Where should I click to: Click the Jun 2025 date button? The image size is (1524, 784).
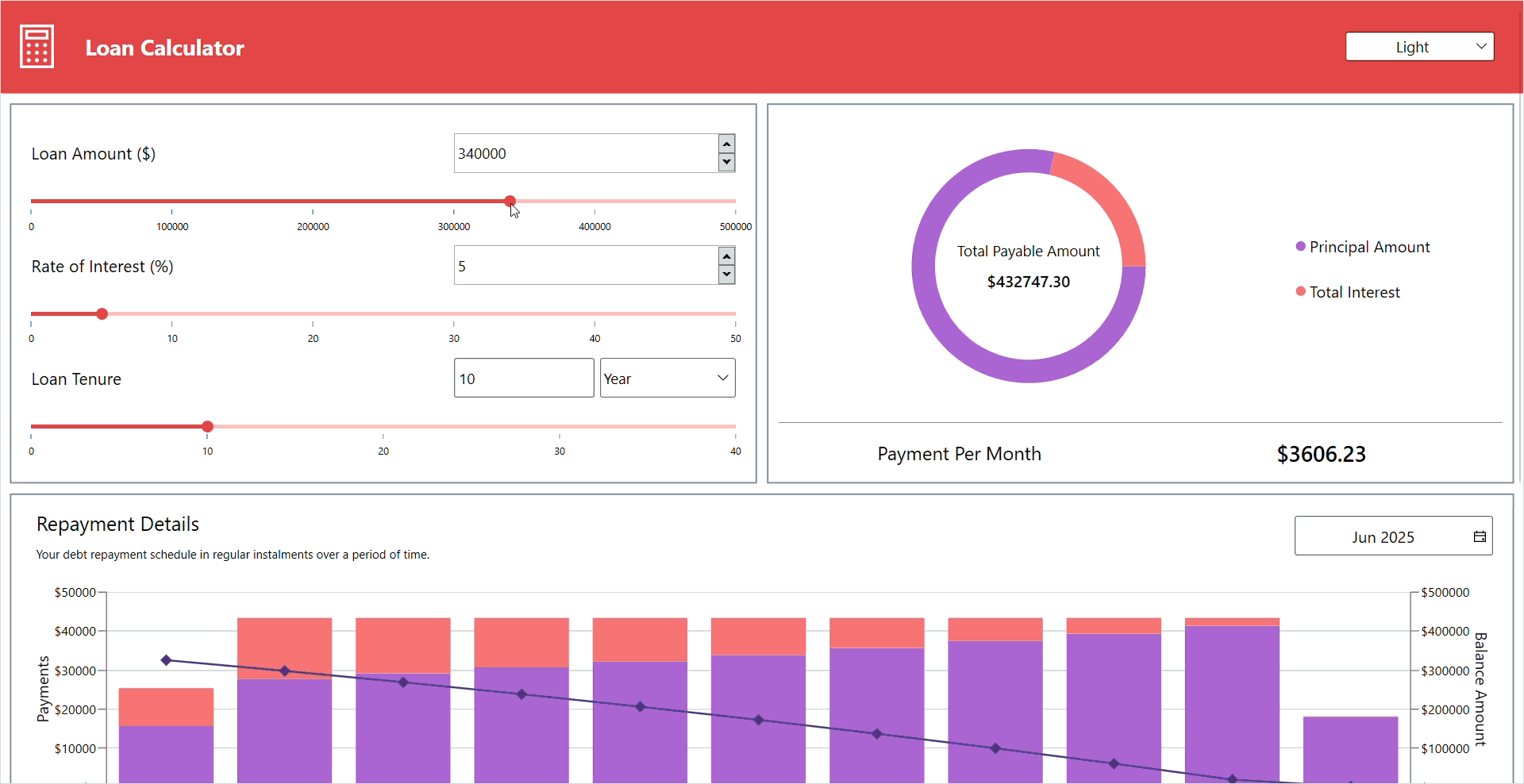(1383, 536)
